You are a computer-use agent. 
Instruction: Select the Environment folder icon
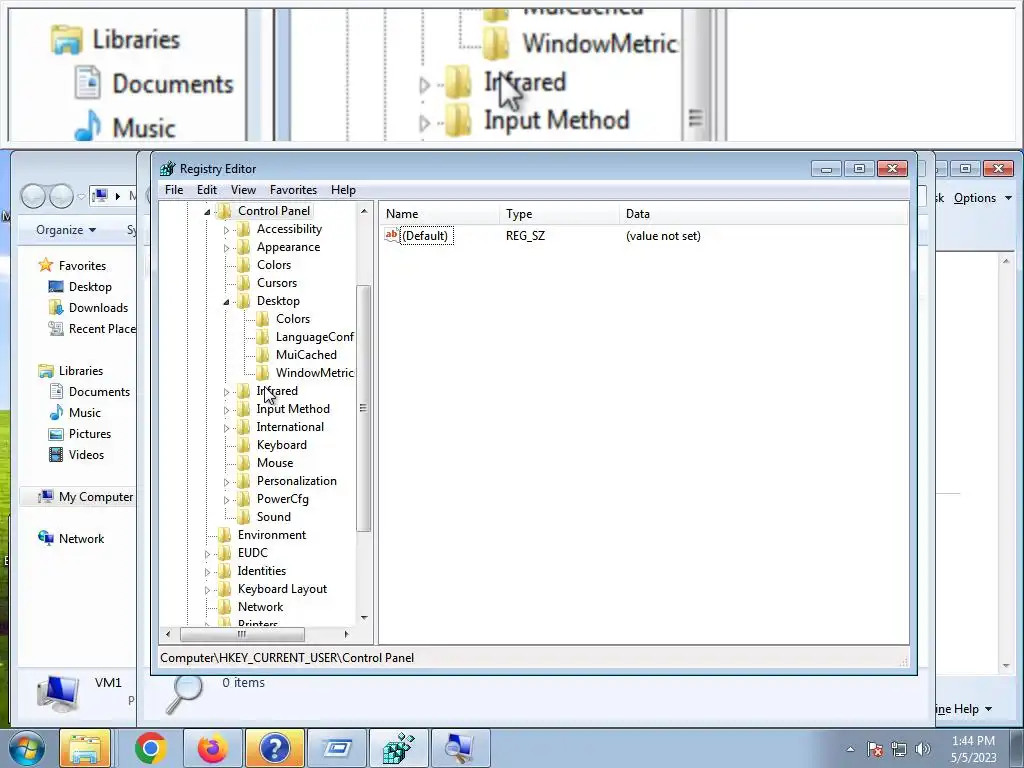pos(224,535)
